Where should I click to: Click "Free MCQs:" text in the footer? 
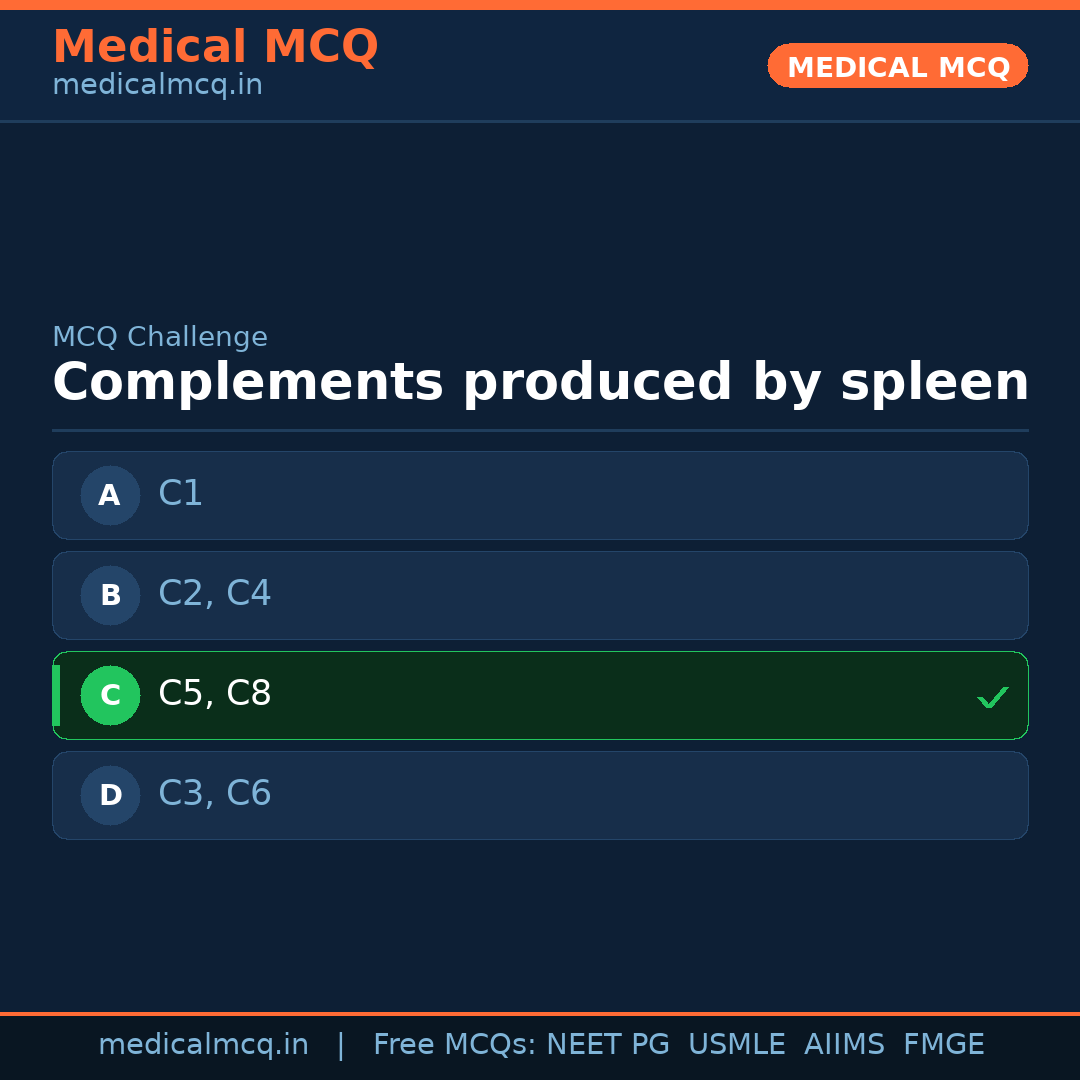point(455,1045)
